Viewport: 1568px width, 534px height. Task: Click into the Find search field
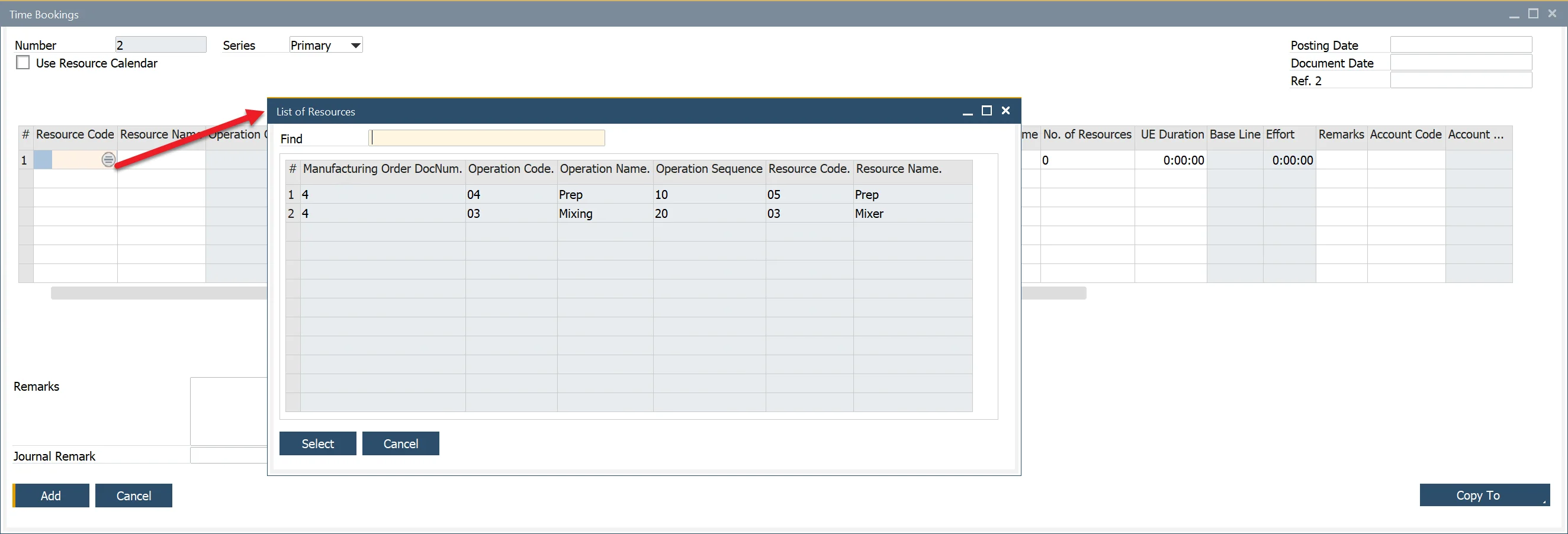click(x=486, y=138)
